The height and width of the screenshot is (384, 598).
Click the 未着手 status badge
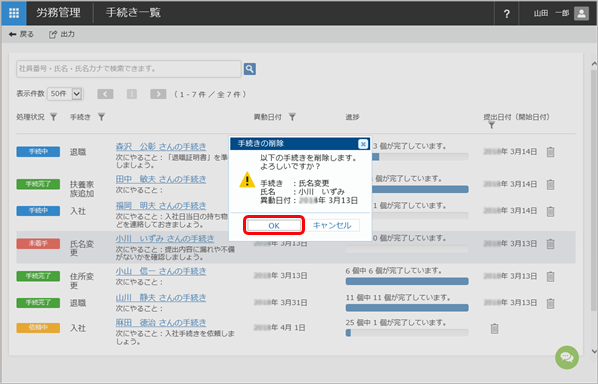38,243
